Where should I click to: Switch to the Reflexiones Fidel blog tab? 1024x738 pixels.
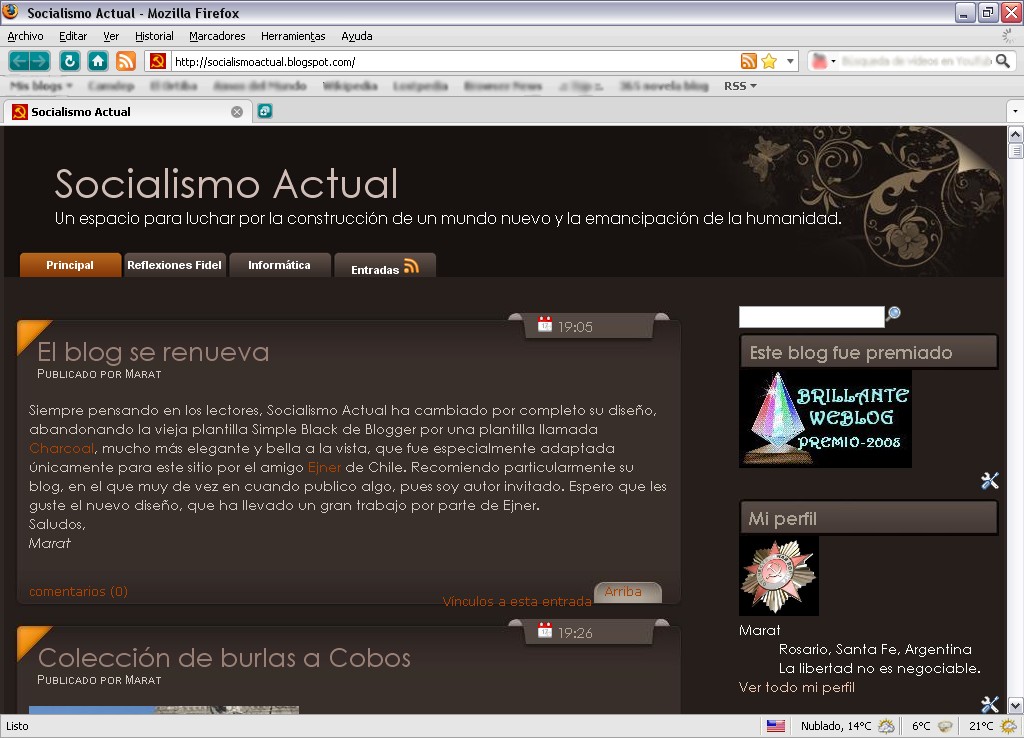click(x=174, y=265)
